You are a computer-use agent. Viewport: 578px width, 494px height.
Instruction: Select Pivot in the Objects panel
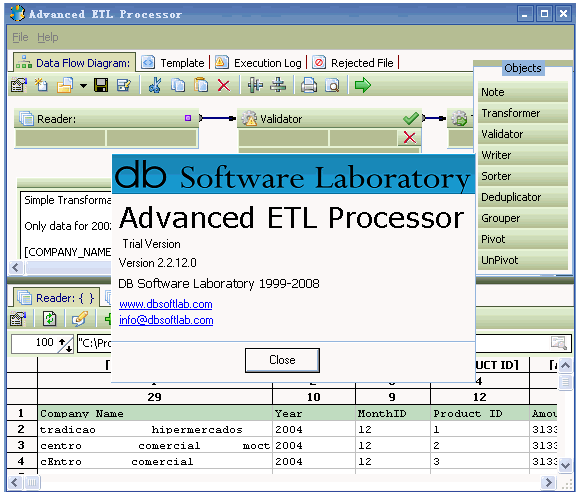click(x=523, y=239)
